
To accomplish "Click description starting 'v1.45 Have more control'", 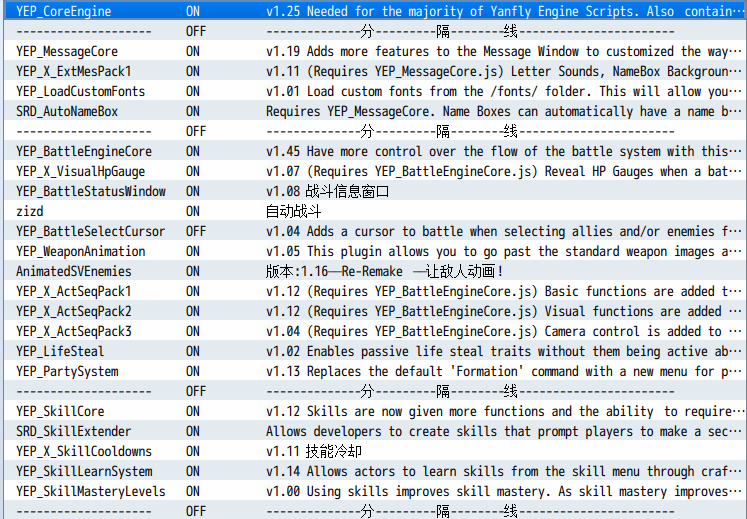I will coord(504,151).
